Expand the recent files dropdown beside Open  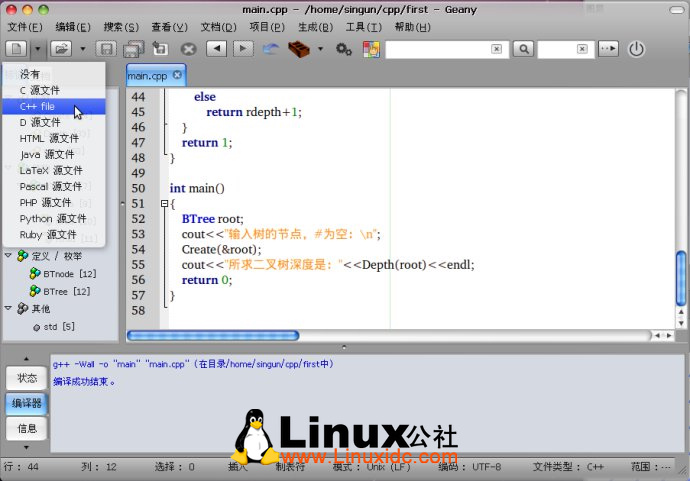coord(83,49)
